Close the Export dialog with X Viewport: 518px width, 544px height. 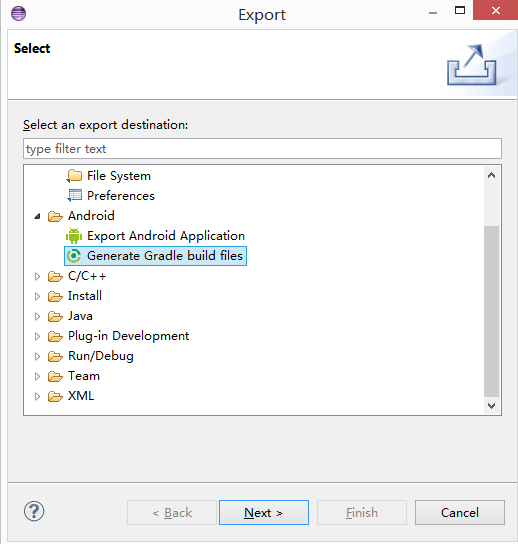pos(495,10)
